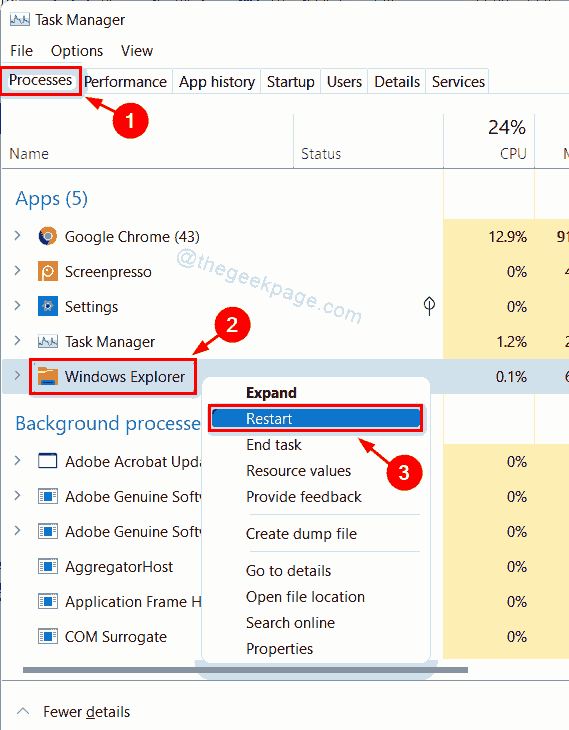The image size is (569, 730).
Task: Switch to the Performance tab
Action: pyautogui.click(x=125, y=82)
